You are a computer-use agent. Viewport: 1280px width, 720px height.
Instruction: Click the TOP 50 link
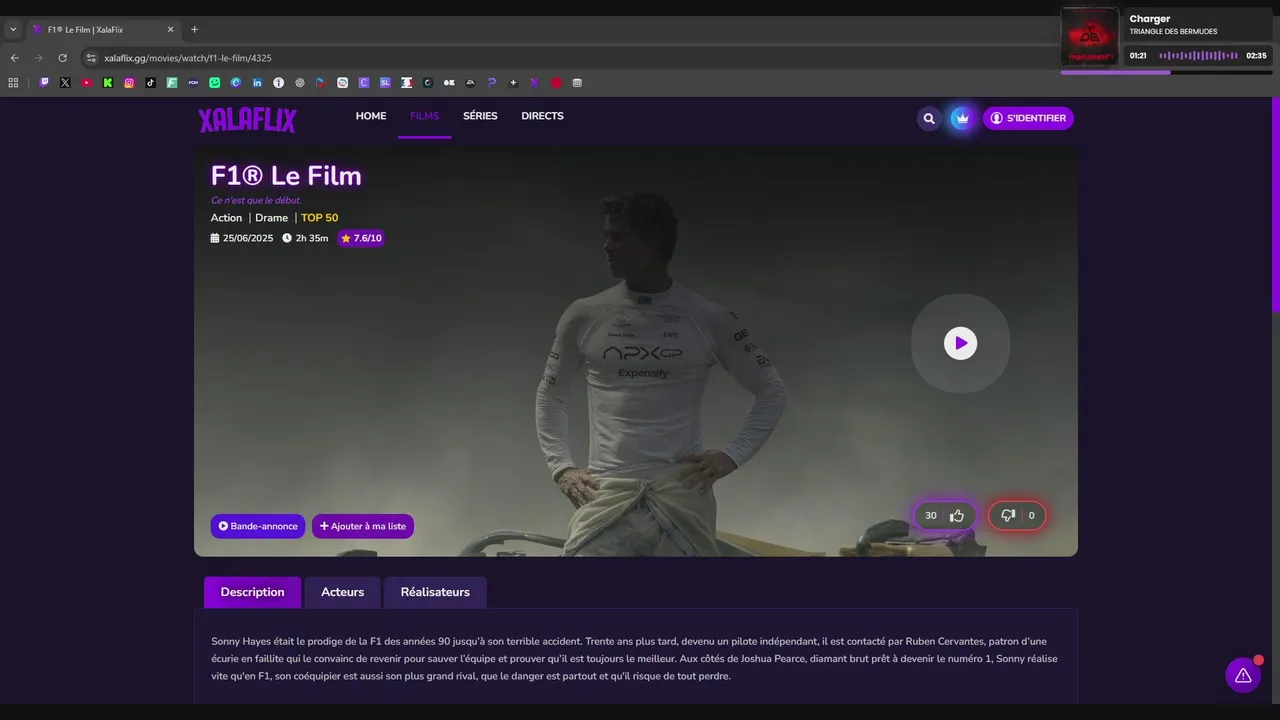(320, 218)
